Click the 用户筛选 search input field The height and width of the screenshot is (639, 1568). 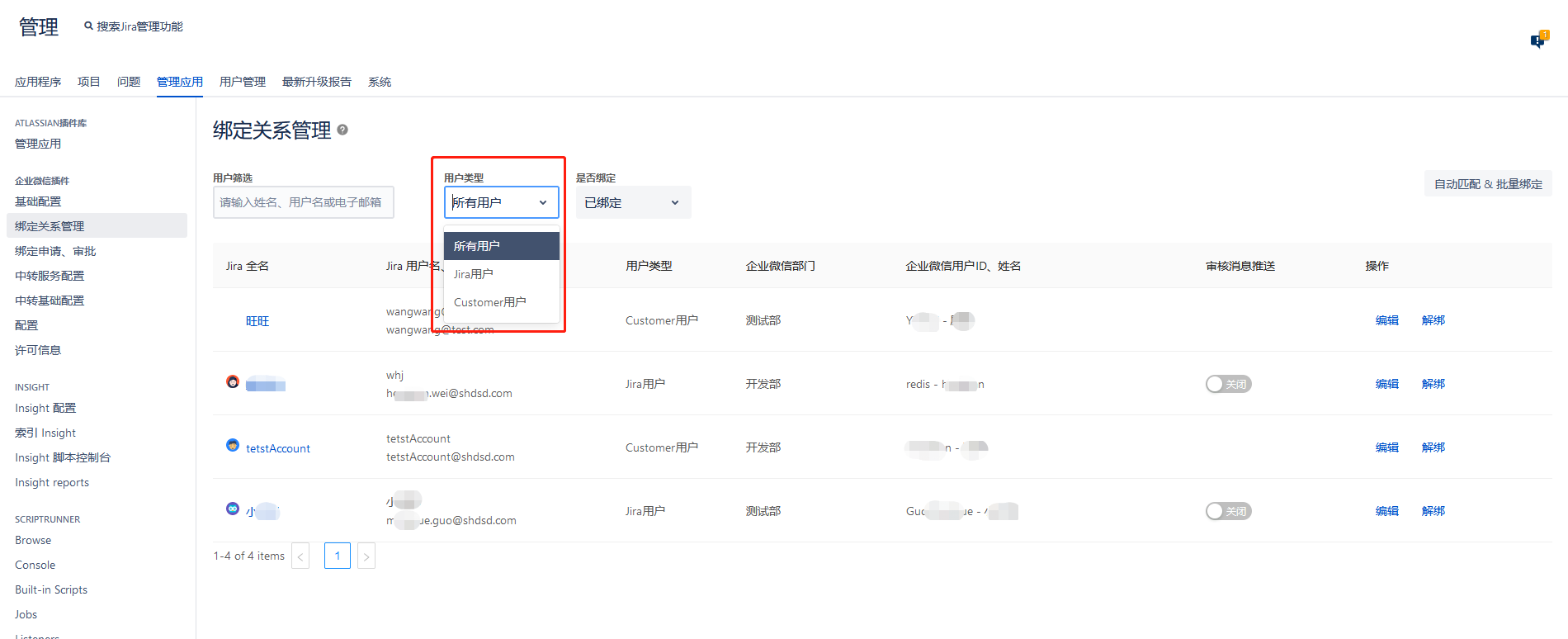pos(303,202)
